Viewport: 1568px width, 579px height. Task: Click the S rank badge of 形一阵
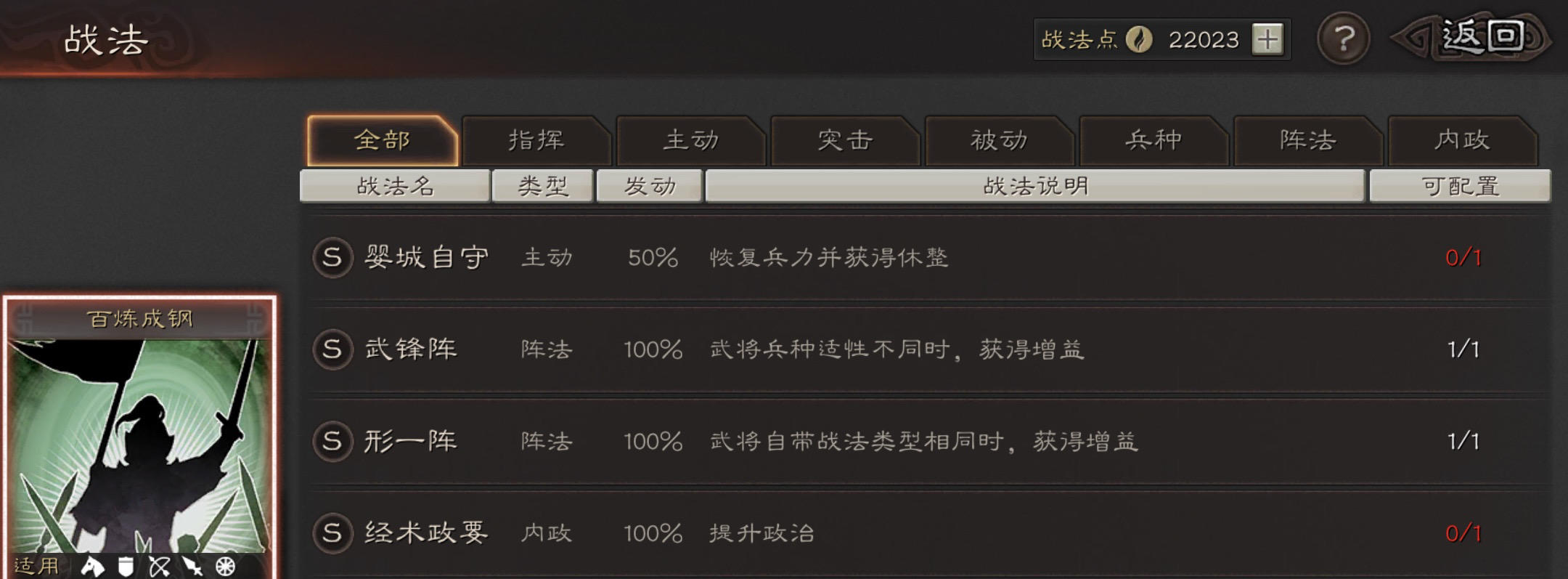[332, 441]
